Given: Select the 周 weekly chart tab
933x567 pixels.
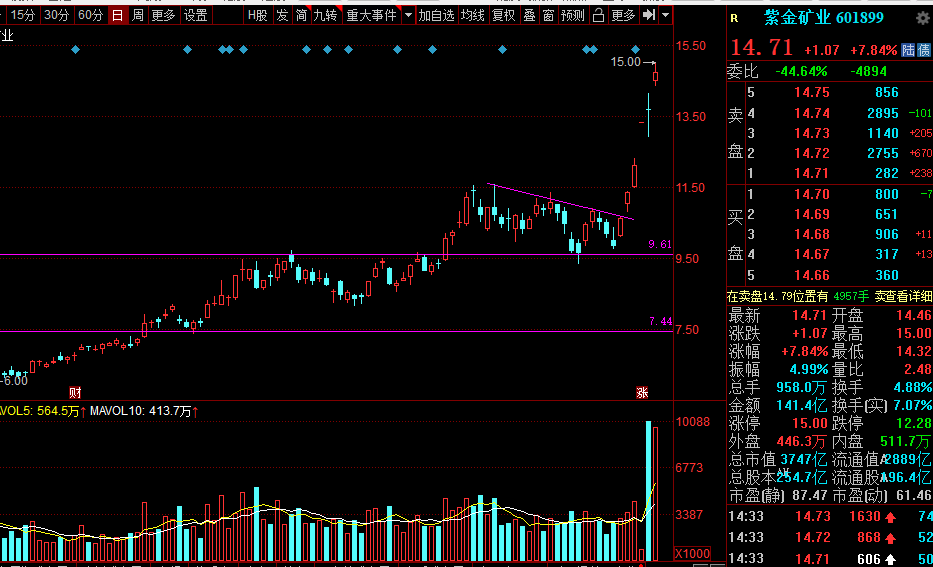Looking at the screenshot, I should 137,15.
